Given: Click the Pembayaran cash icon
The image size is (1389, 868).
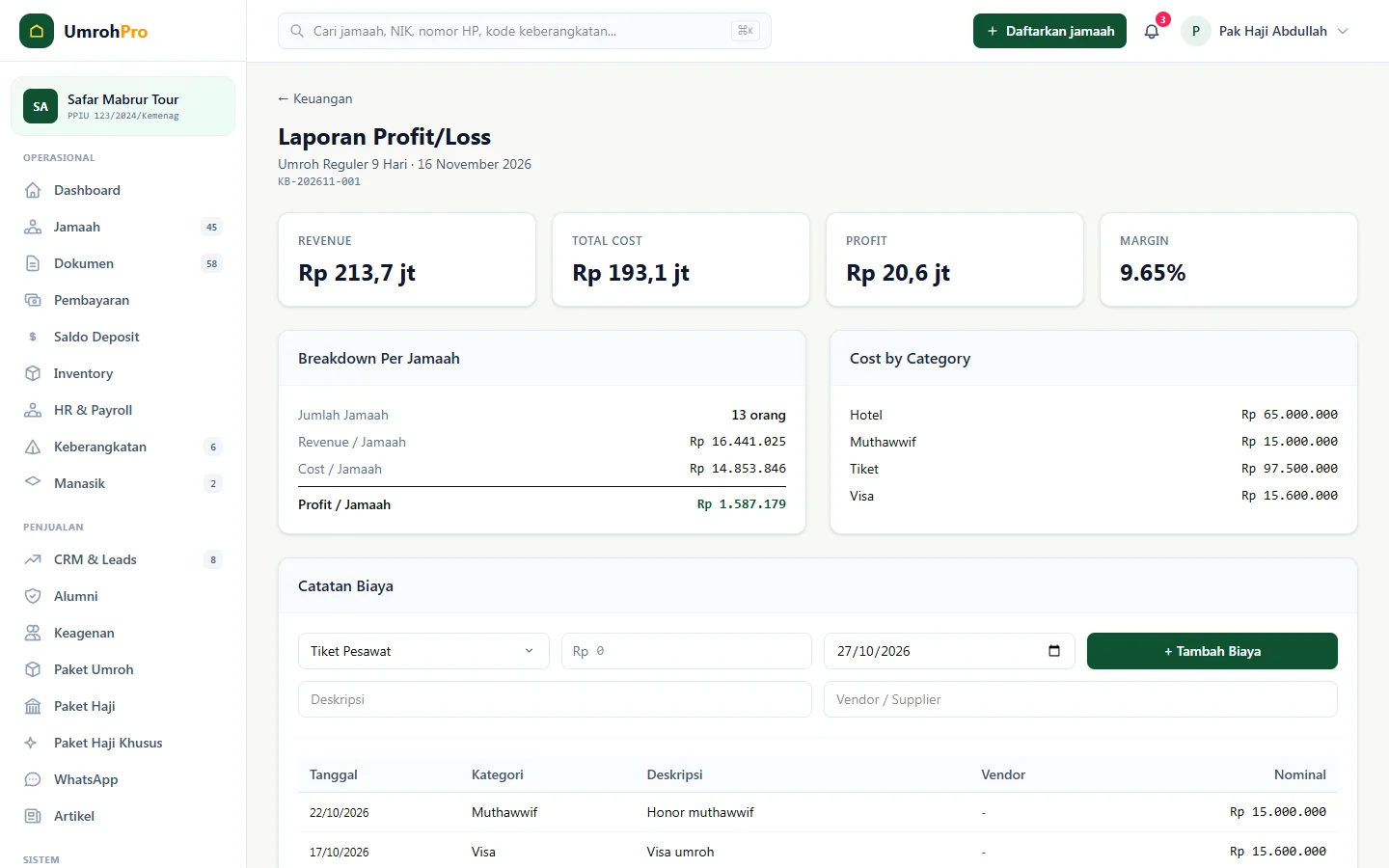Looking at the screenshot, I should tap(33, 300).
